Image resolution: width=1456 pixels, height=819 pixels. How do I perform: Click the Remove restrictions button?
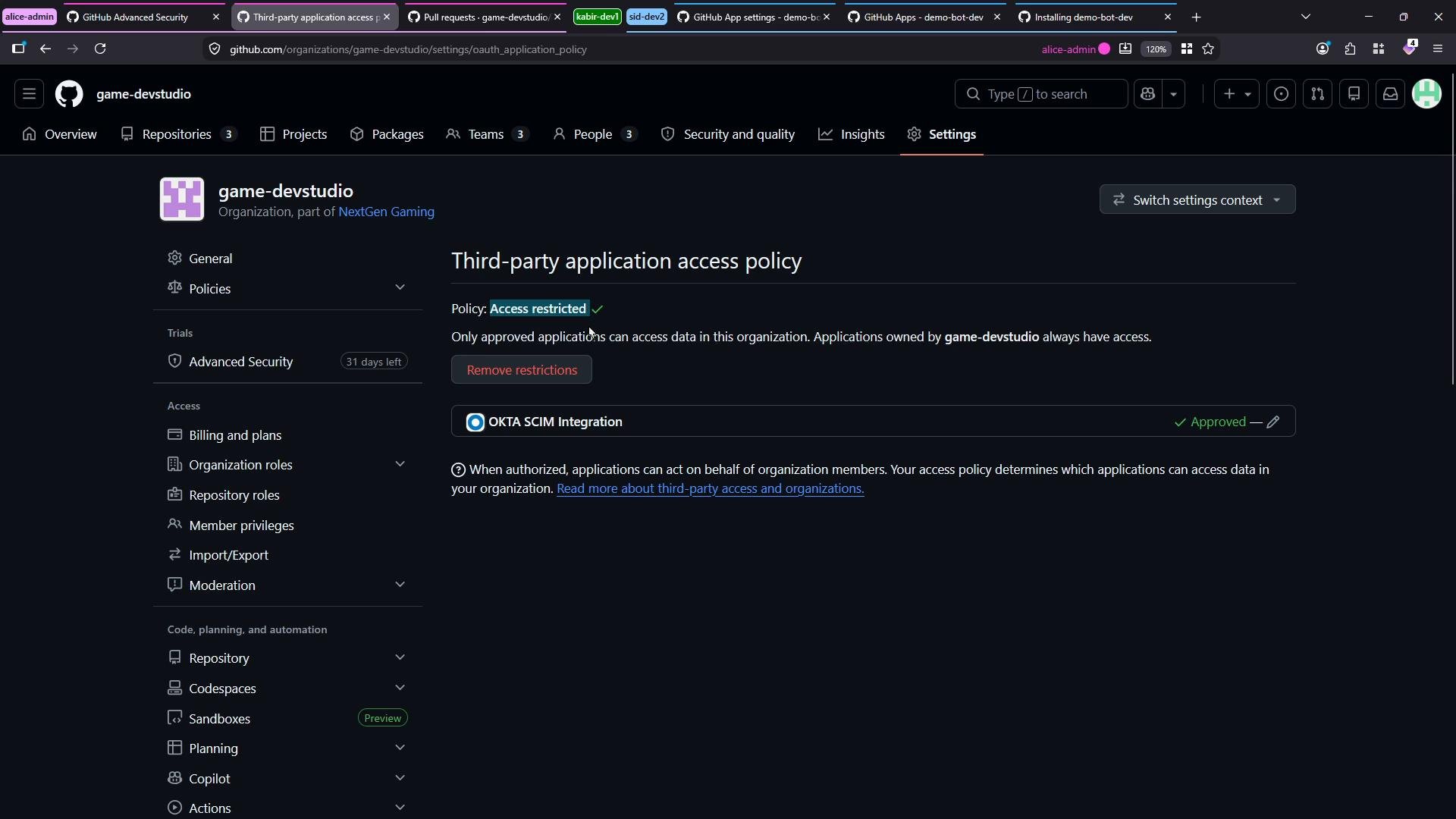tap(522, 370)
